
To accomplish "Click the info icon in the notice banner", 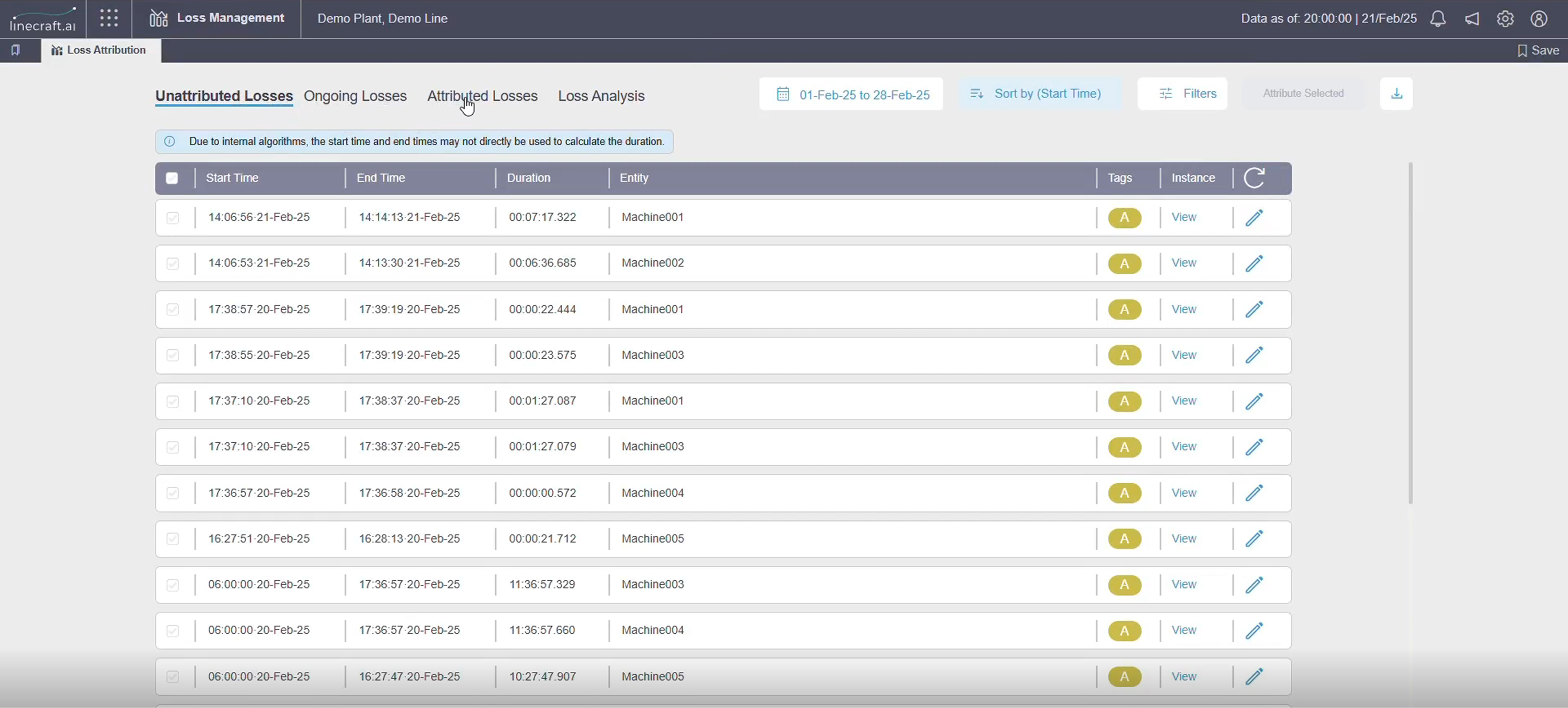I will [170, 142].
